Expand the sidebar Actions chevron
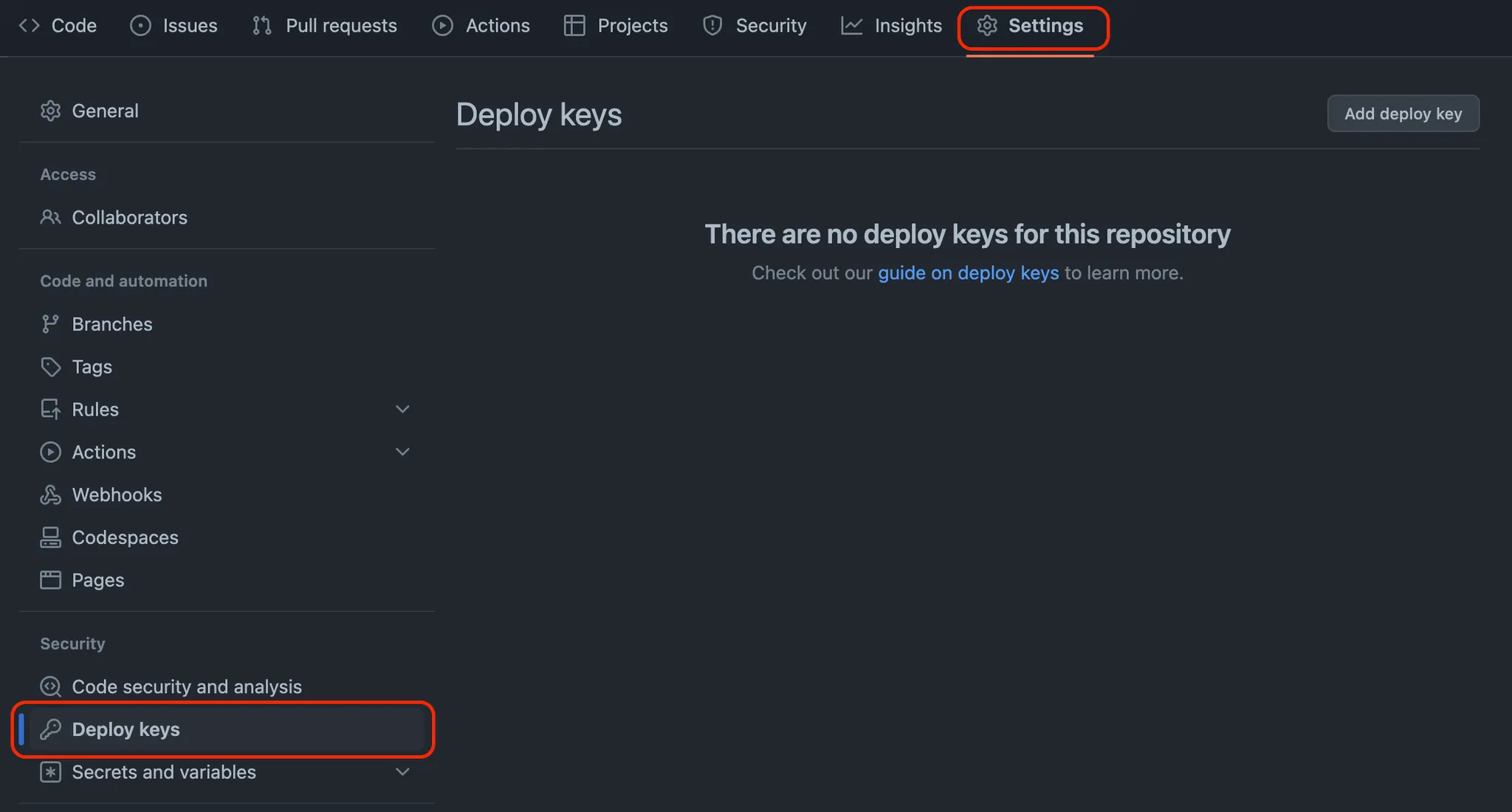The image size is (1512, 812). [x=402, y=452]
